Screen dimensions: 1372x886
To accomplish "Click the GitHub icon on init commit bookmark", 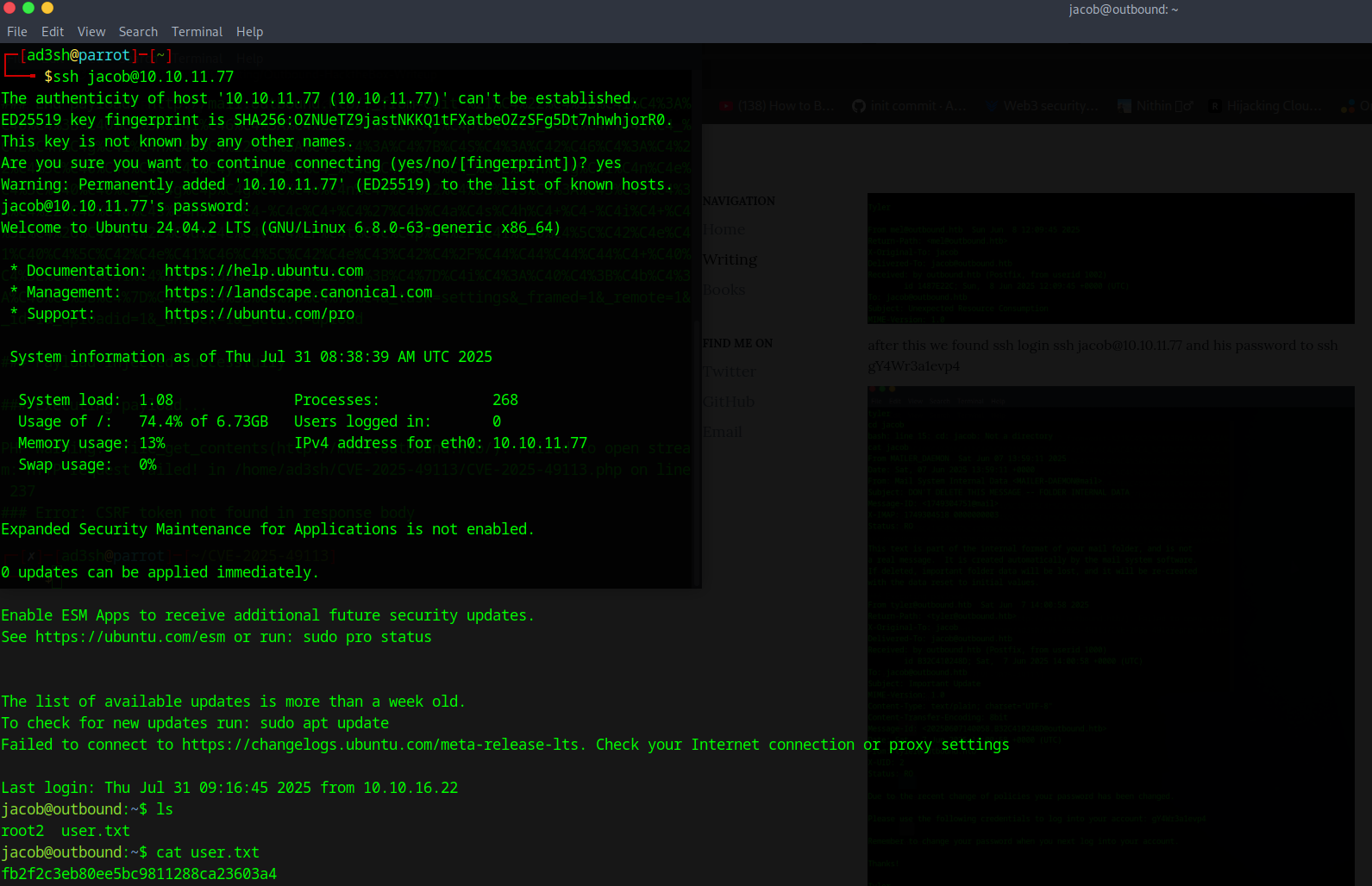I will (859, 106).
